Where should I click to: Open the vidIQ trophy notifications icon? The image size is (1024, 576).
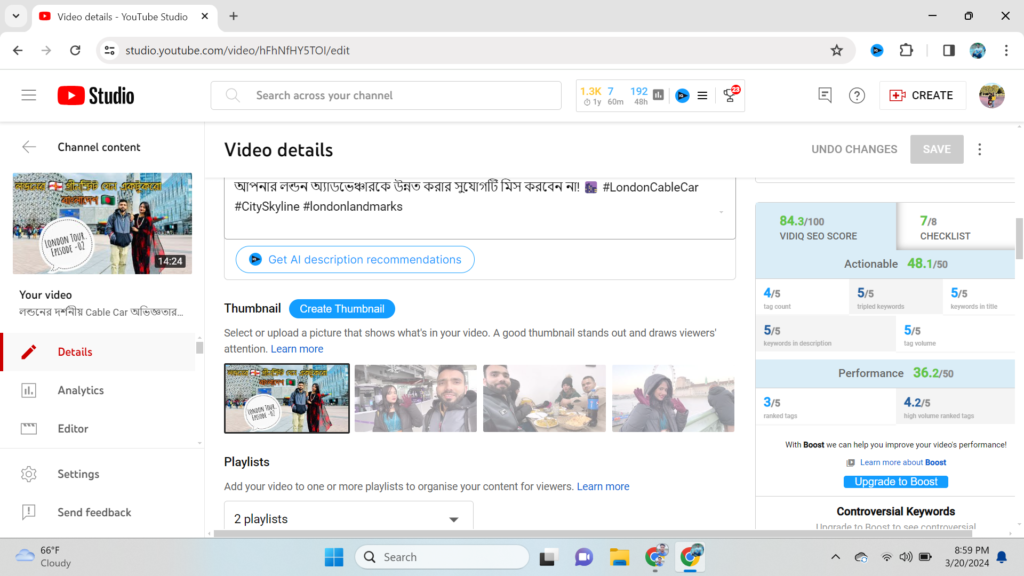[731, 95]
